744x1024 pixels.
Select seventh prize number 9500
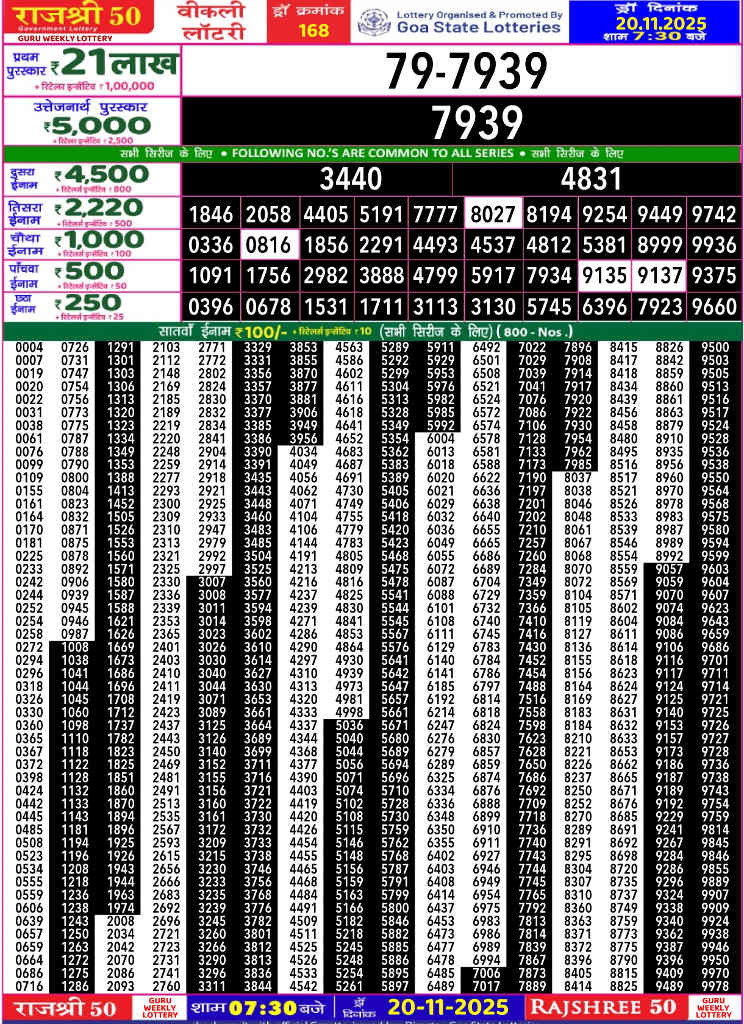[715, 347]
